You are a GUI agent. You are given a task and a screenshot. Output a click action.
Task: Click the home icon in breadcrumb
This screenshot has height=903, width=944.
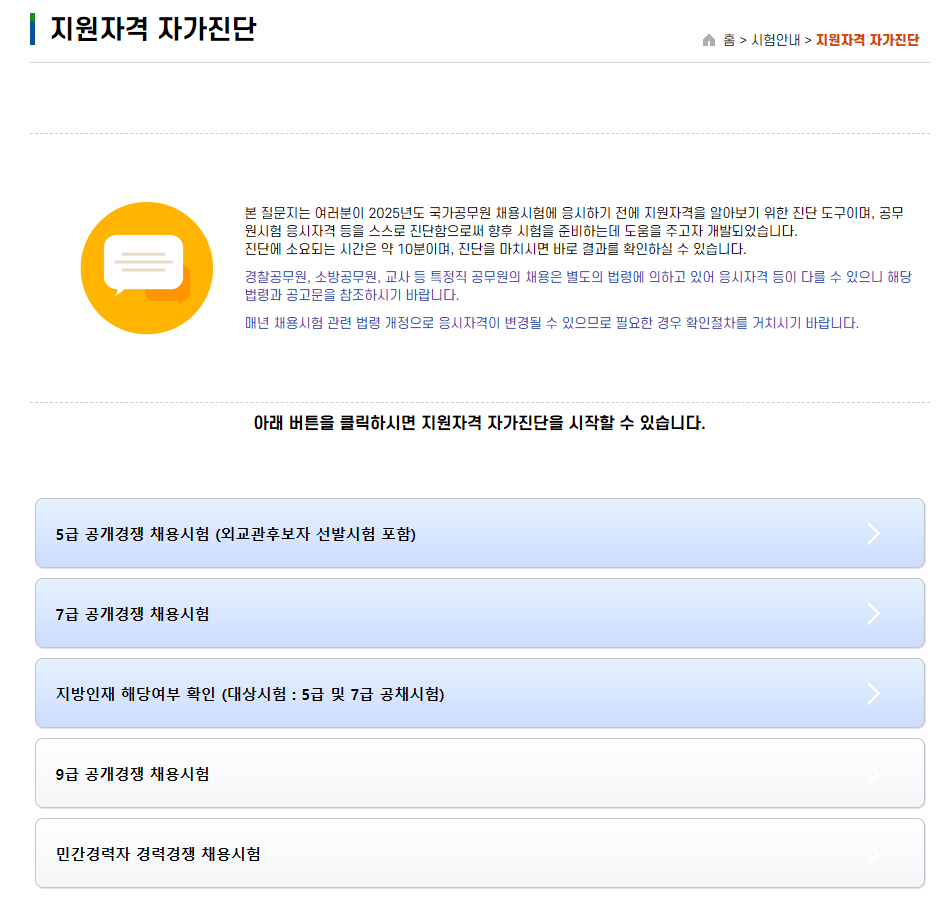[x=709, y=40]
